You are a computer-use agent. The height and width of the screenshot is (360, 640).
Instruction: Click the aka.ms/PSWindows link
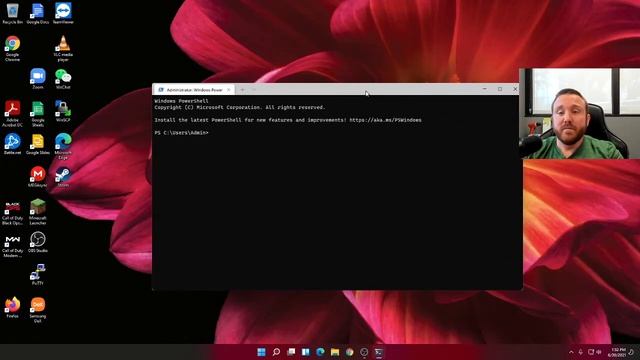(x=385, y=120)
